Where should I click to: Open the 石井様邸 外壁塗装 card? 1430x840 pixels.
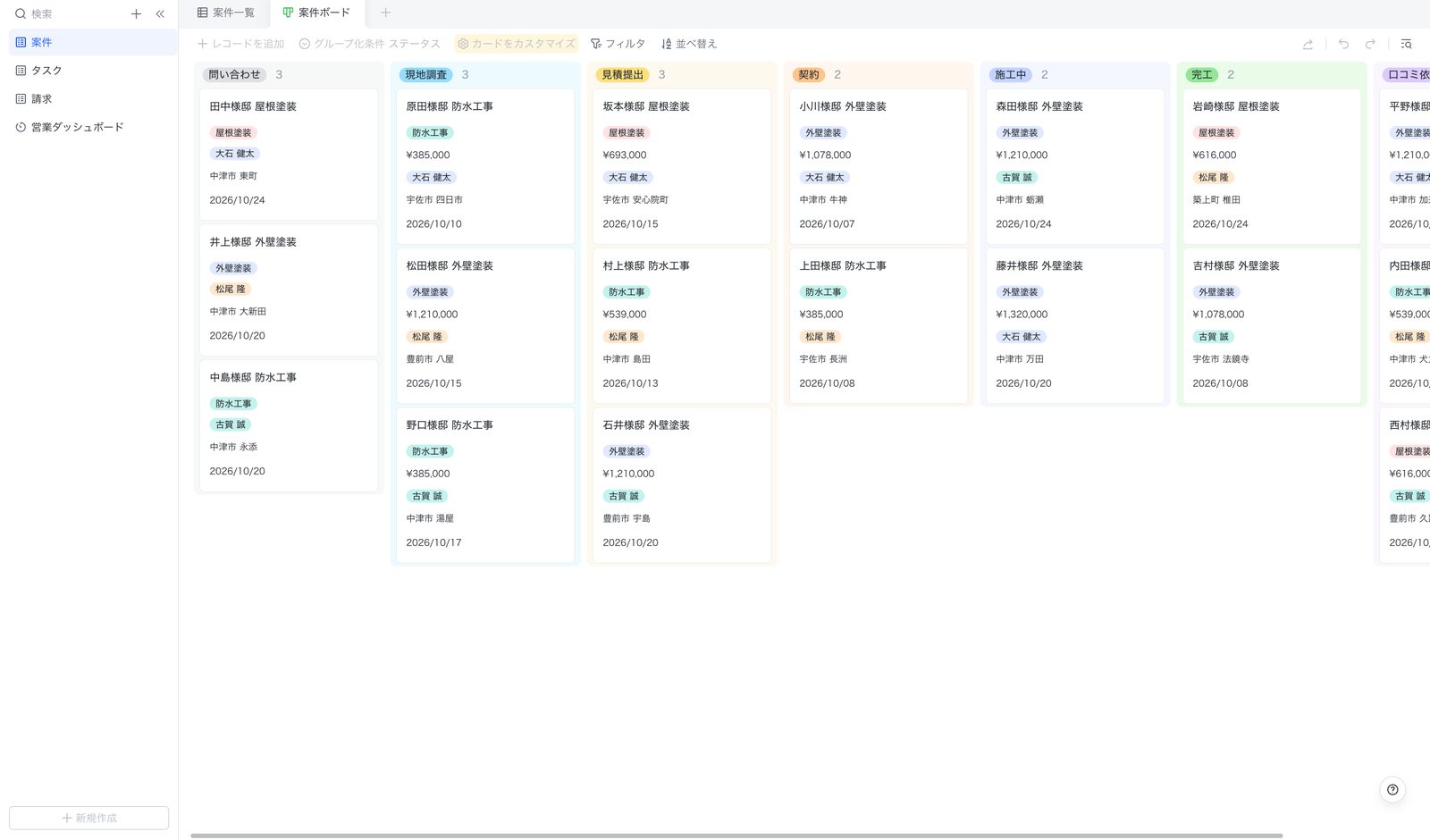point(682,485)
